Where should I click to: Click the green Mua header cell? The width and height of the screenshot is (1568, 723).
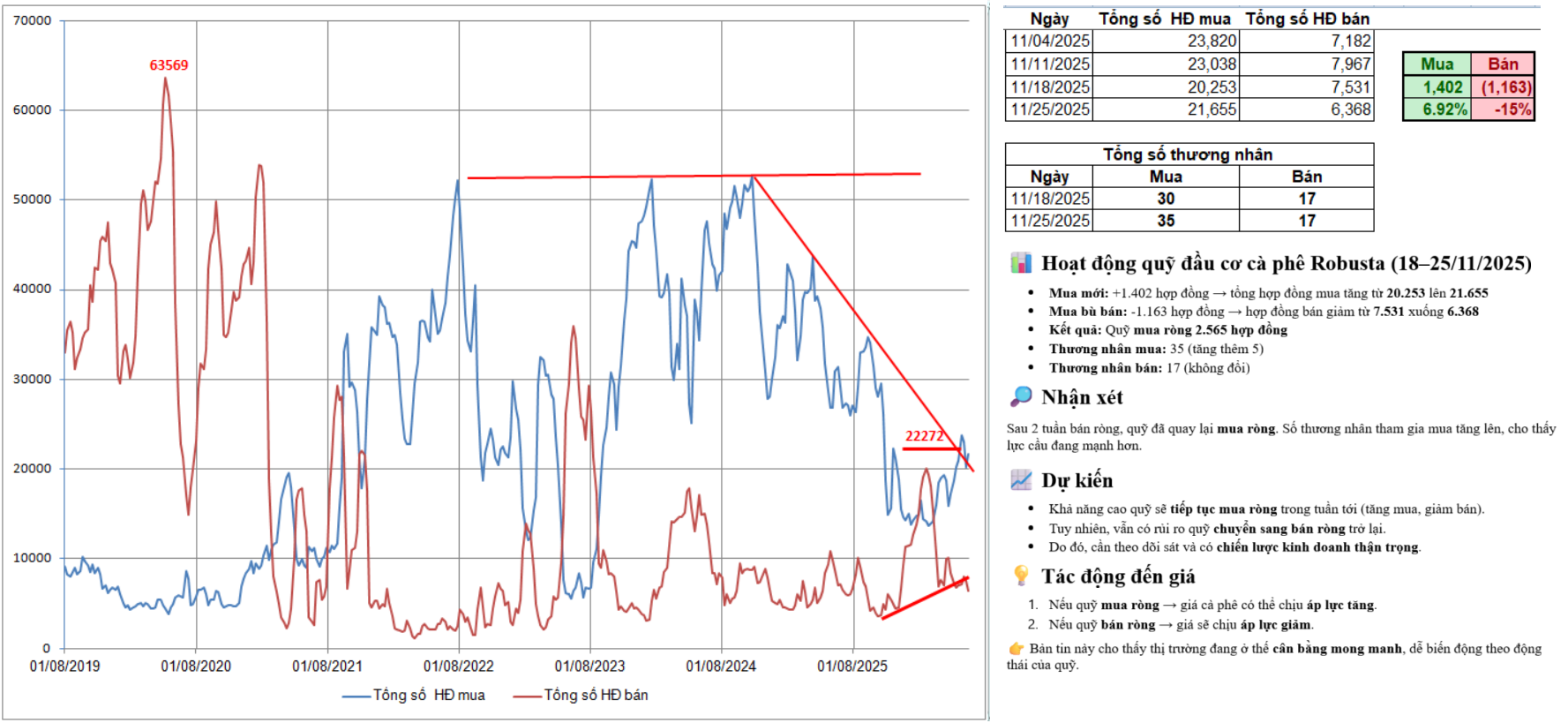pos(1437,64)
